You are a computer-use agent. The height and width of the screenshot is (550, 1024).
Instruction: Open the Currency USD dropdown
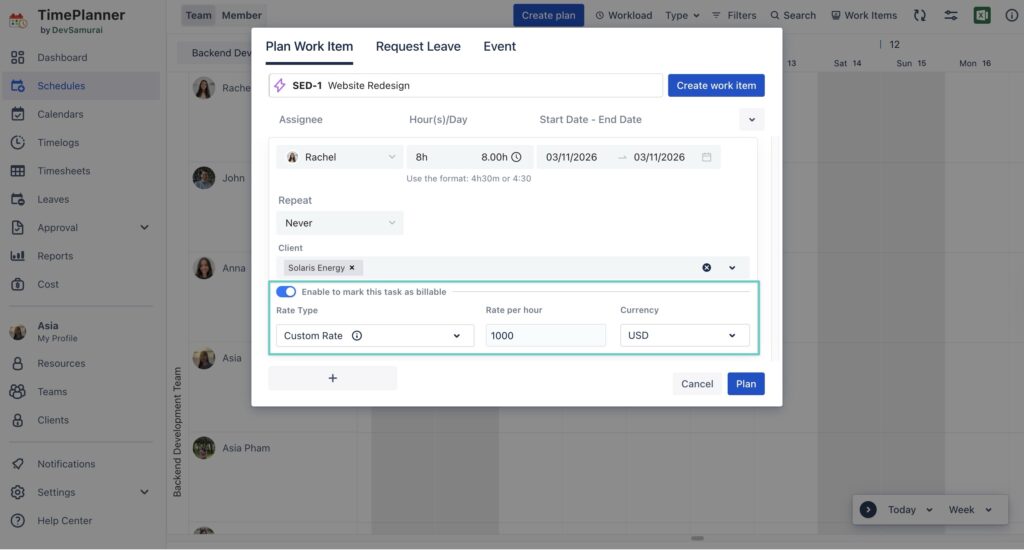(684, 335)
